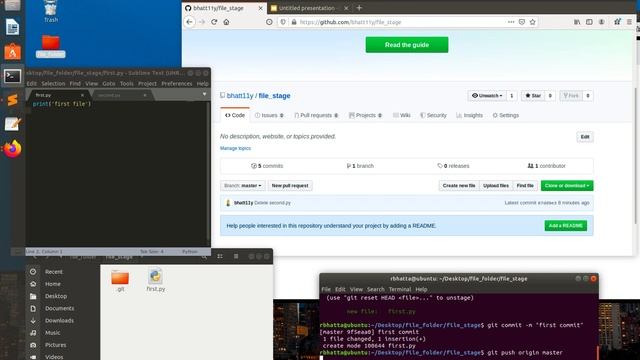Click the Find file button

[x=525, y=186]
